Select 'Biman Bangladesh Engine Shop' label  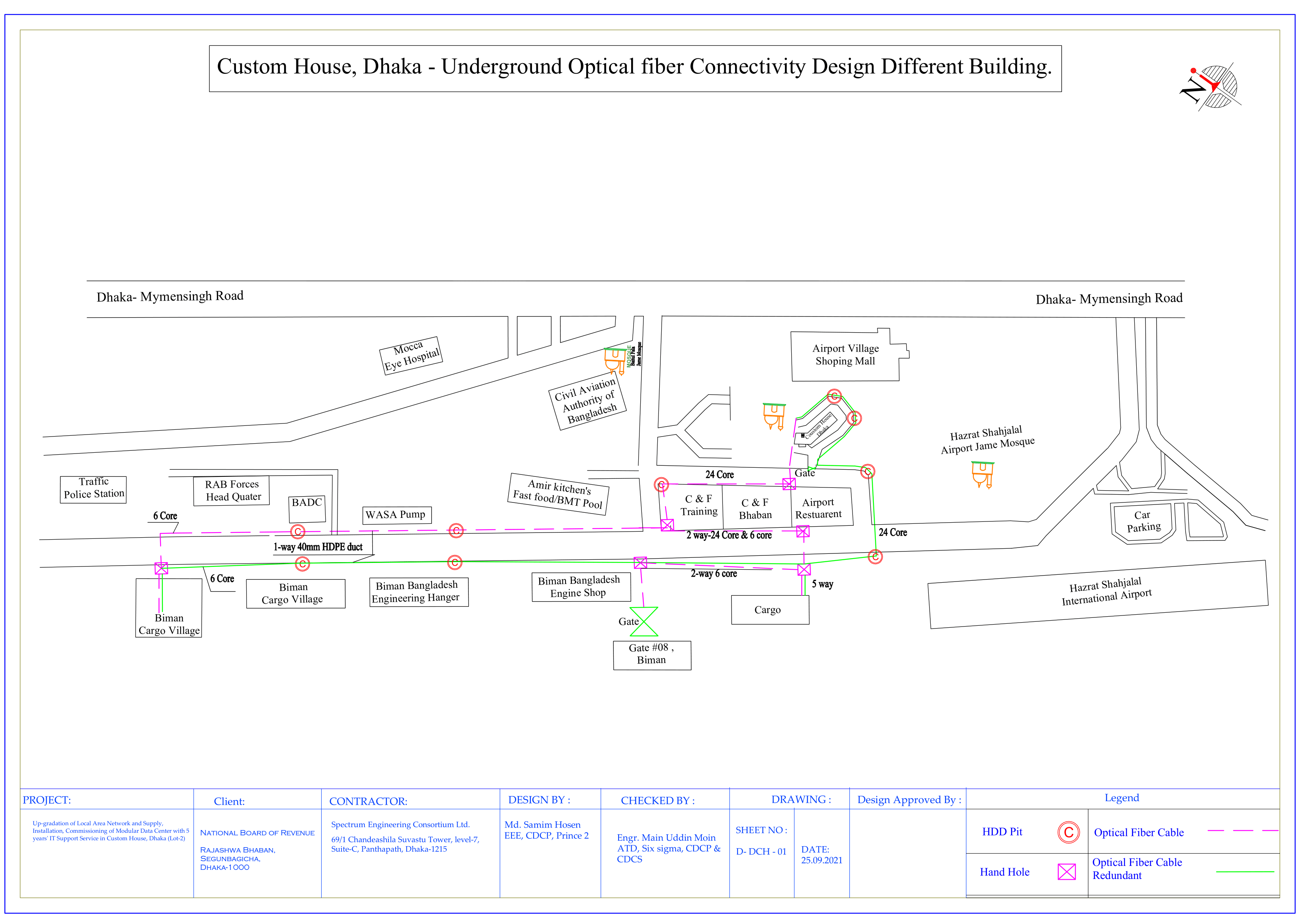[x=579, y=587]
